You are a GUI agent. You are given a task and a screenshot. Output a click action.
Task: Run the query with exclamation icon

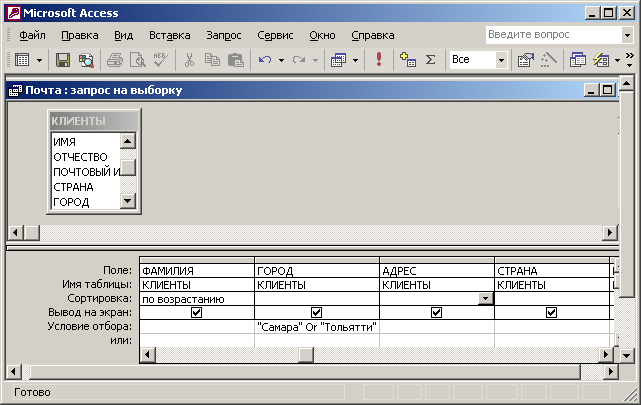(x=379, y=60)
